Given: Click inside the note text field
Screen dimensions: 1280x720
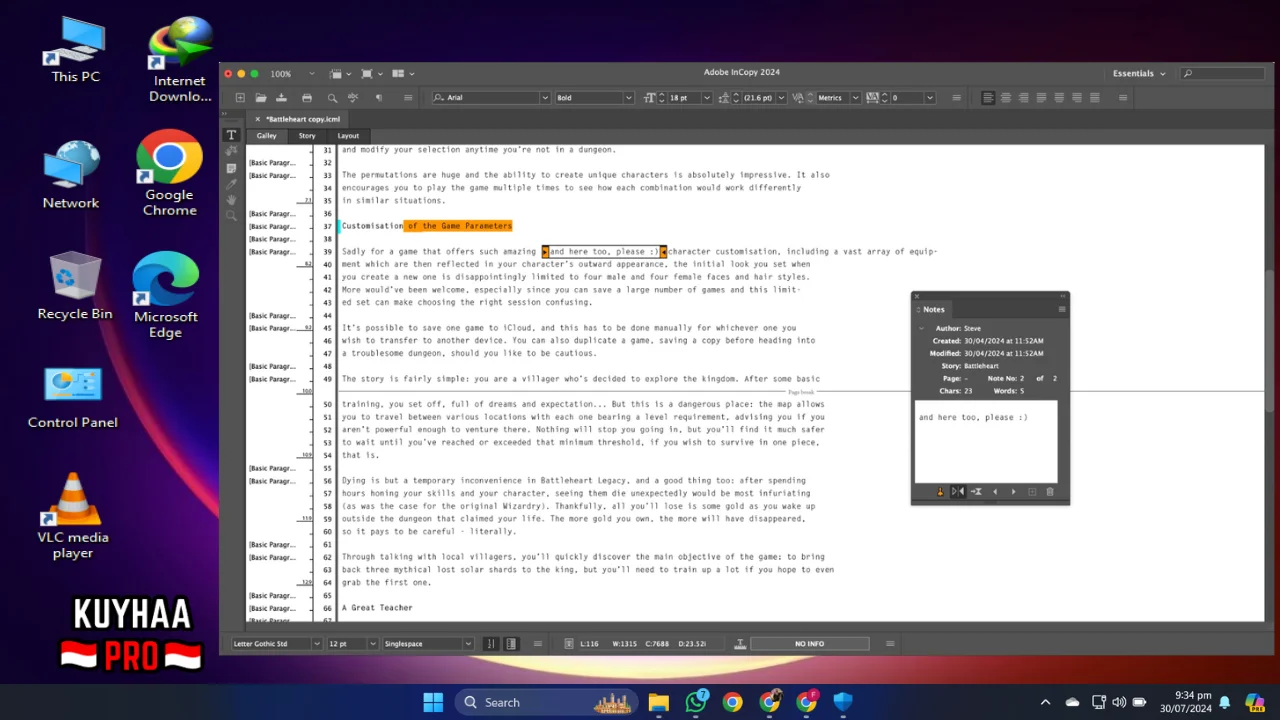Looking at the screenshot, I should click(986, 441).
